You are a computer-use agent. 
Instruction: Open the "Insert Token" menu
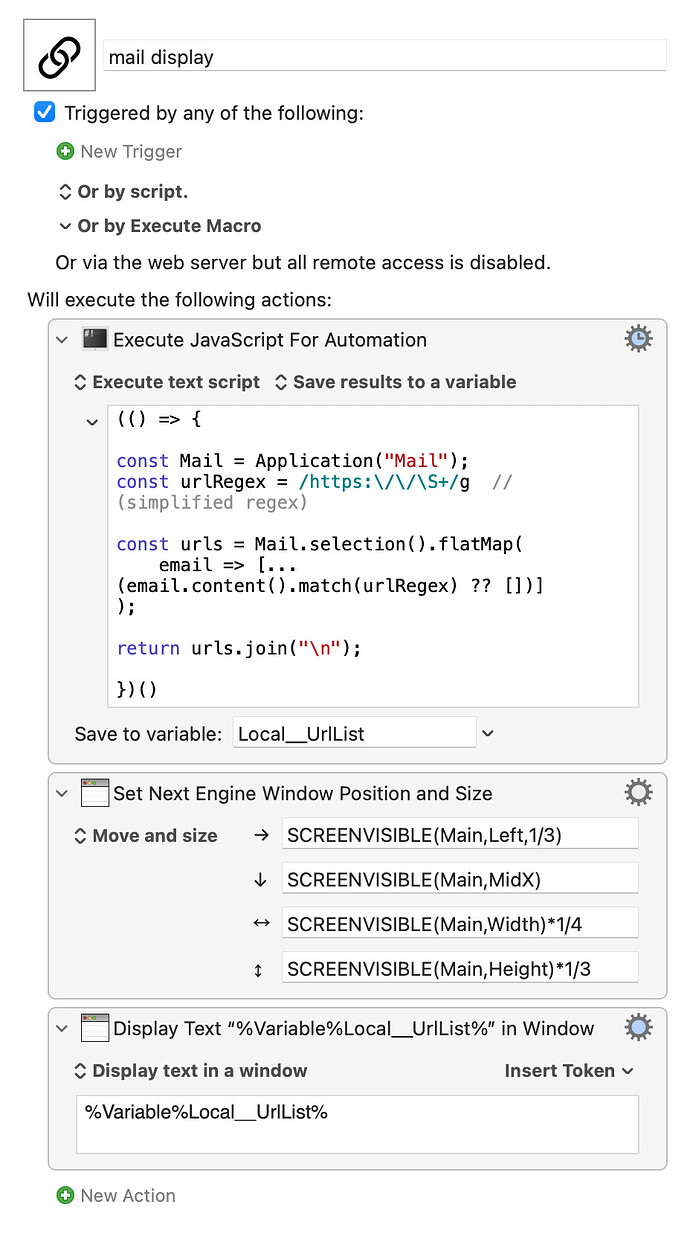(569, 1070)
